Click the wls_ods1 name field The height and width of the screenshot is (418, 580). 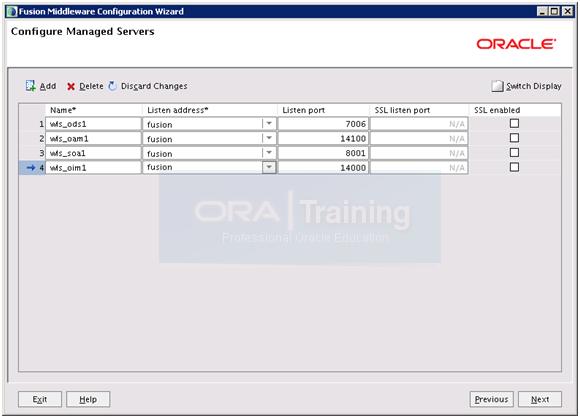coord(94,124)
